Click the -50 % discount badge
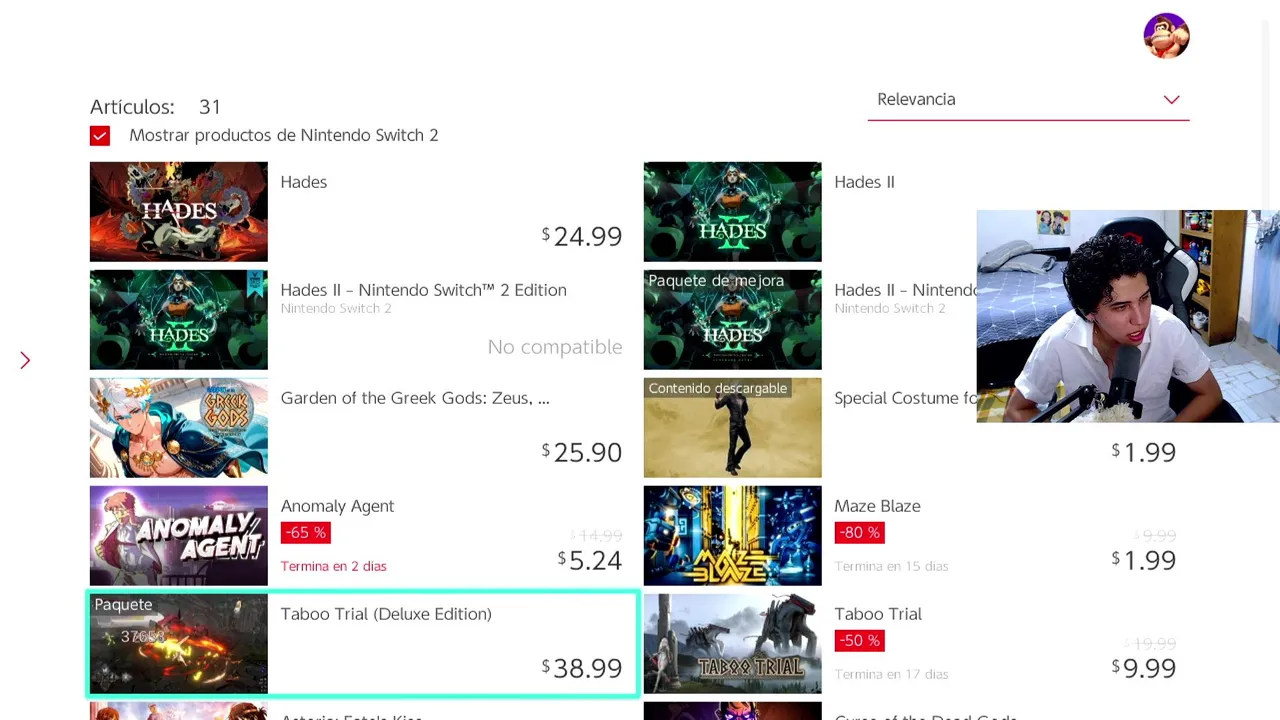 pos(859,641)
